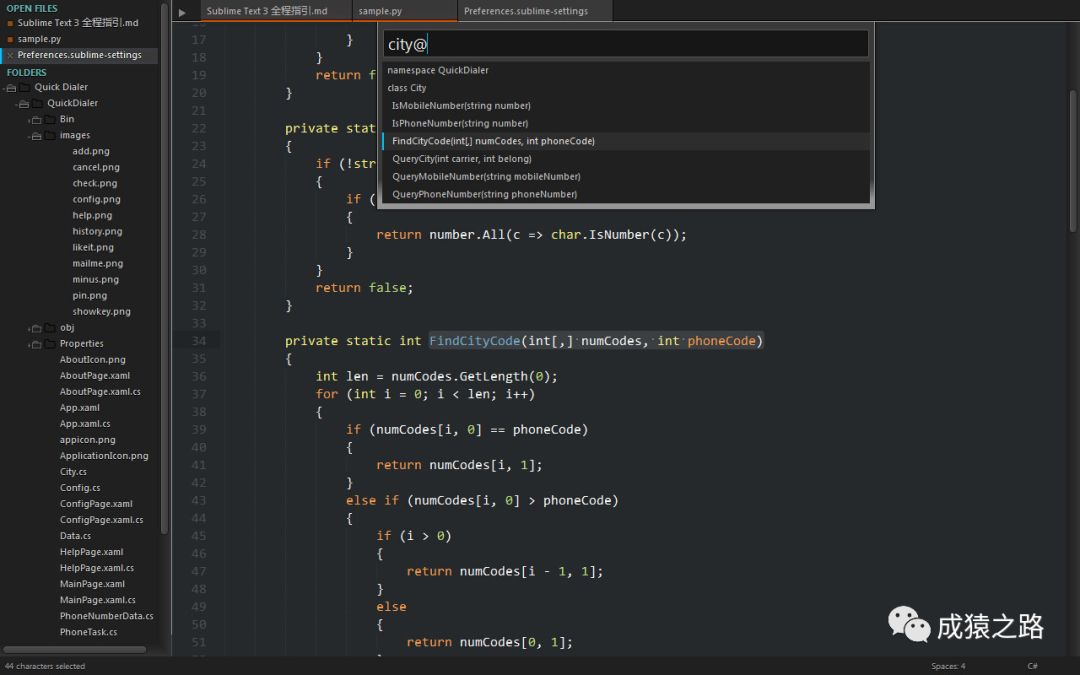Collapse the Quick Dialer root folder arrow
This screenshot has width=1080, height=675.
click(x=11, y=88)
